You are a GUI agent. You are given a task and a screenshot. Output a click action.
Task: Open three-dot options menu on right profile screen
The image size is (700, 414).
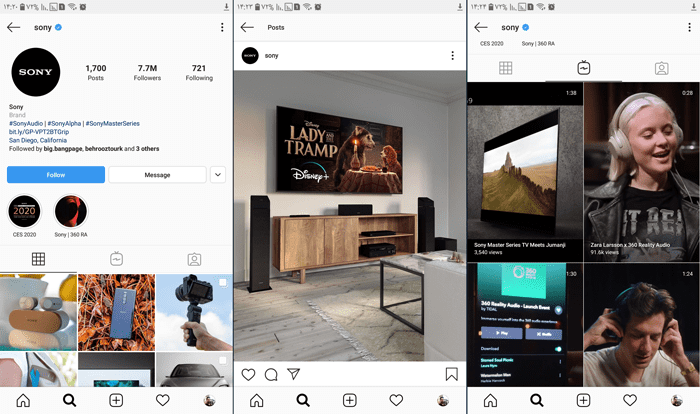689,27
